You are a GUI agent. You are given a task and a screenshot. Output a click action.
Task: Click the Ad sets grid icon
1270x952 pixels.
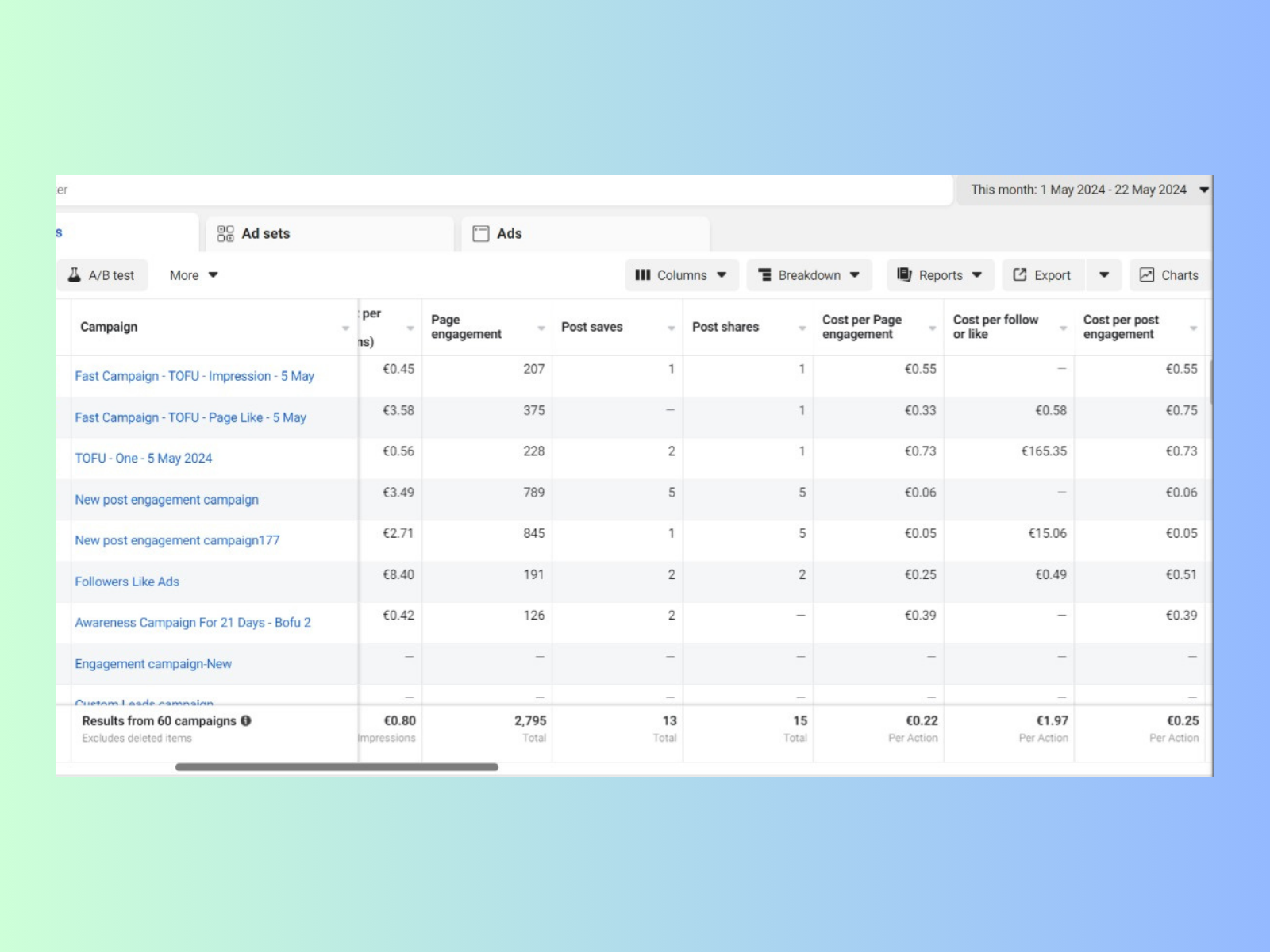(x=225, y=233)
